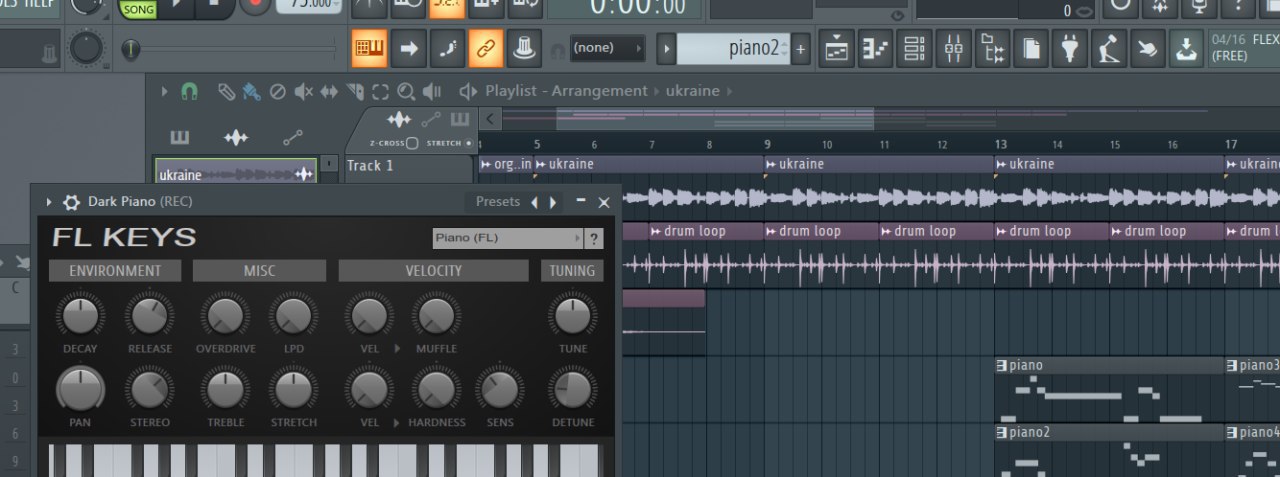This screenshot has height=477, width=1280.
Task: Open the Presets menu in Dark Piano
Action: pos(497,202)
